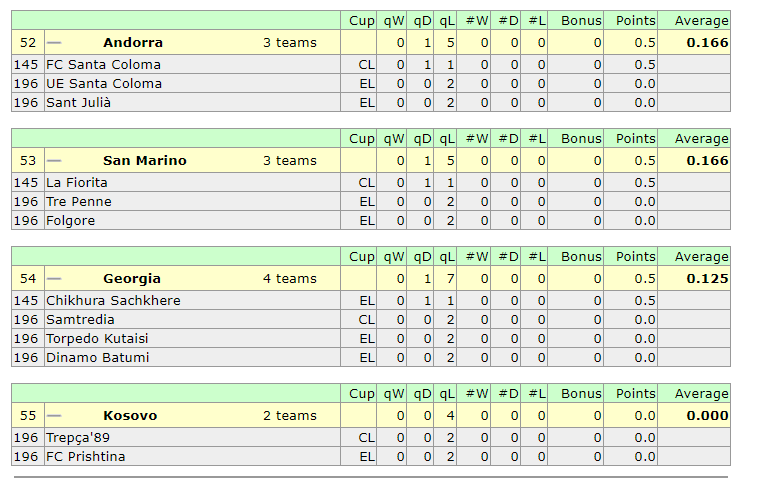Click the dash trend icon beside San Marino
Screen dimensions: 766x478
click(x=54, y=161)
